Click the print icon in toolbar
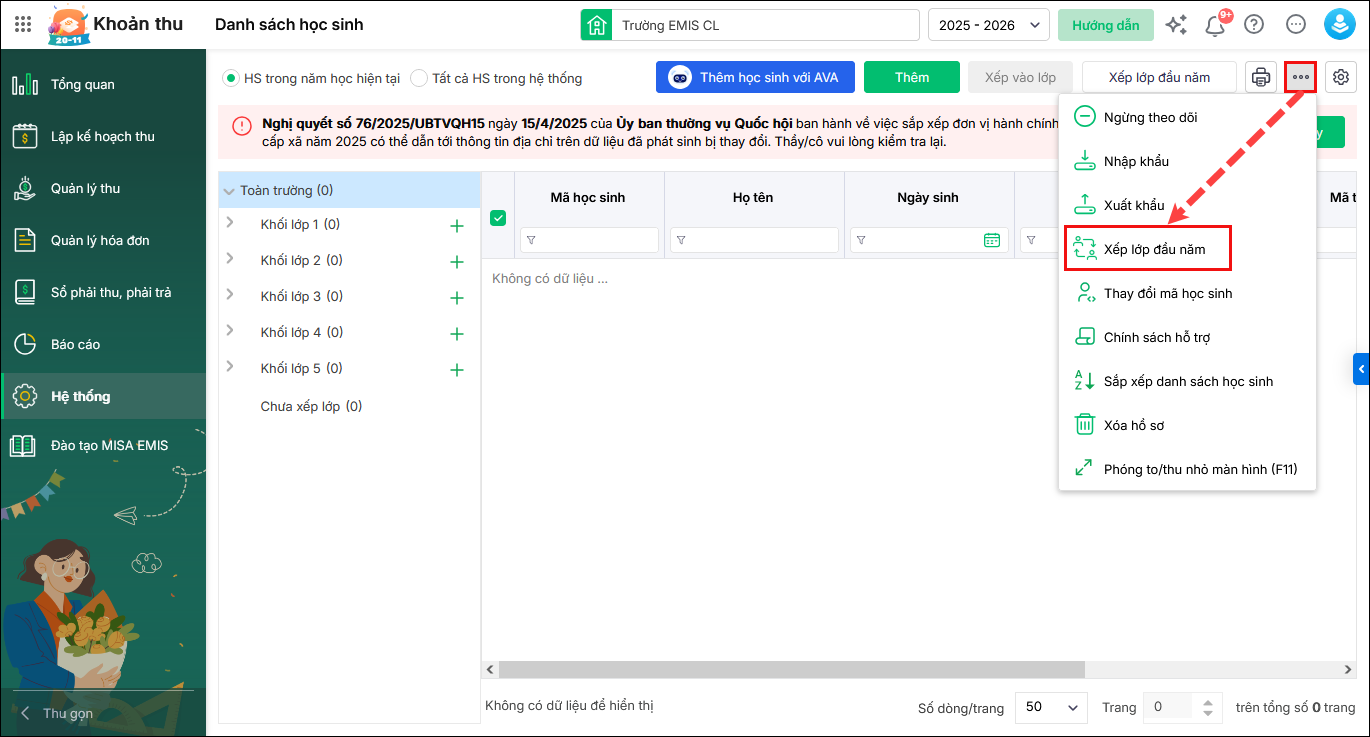This screenshot has height=737, width=1370. [x=1261, y=77]
